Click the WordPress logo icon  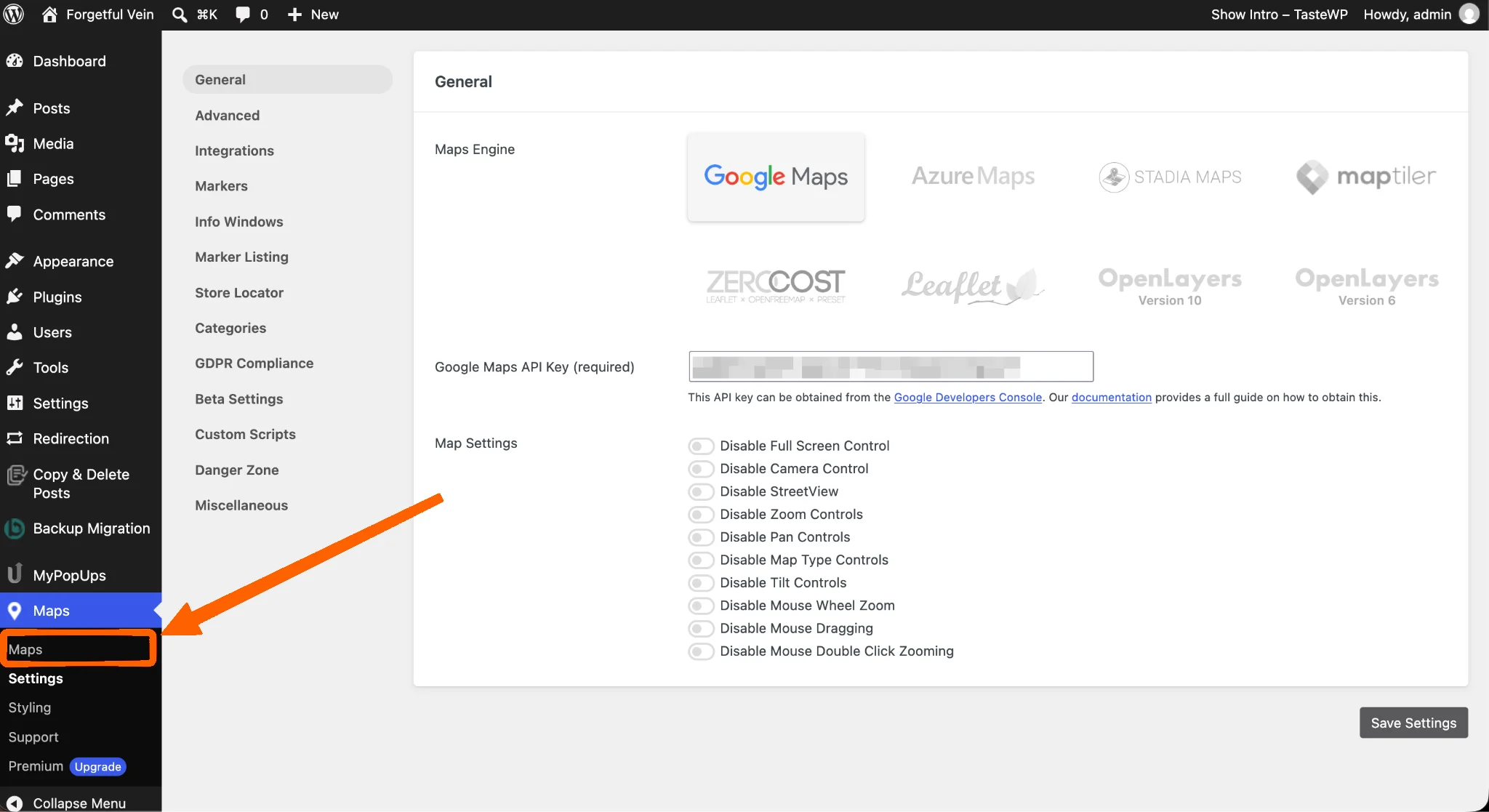[x=14, y=14]
